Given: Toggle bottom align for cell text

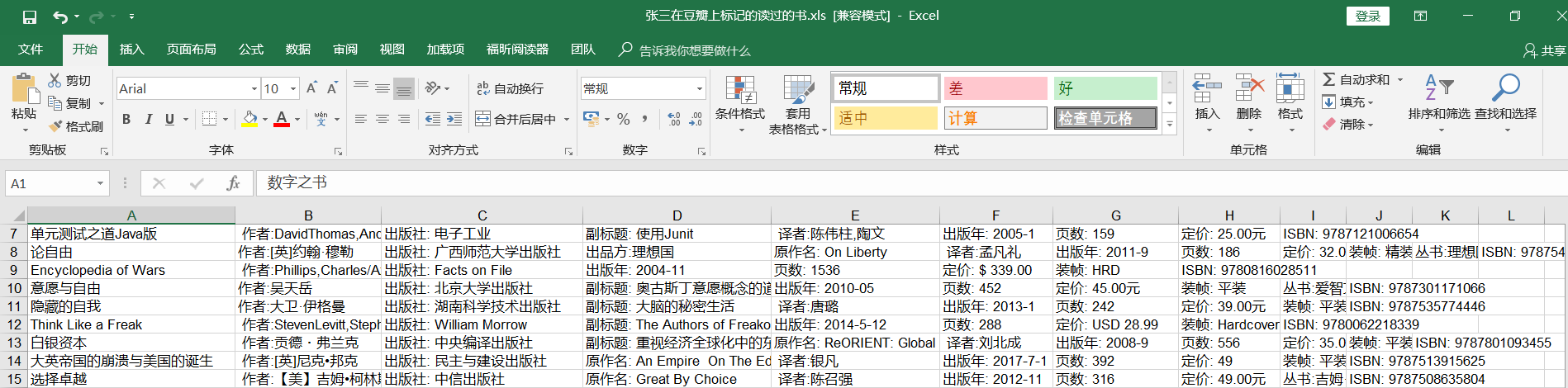Looking at the screenshot, I should (x=403, y=88).
